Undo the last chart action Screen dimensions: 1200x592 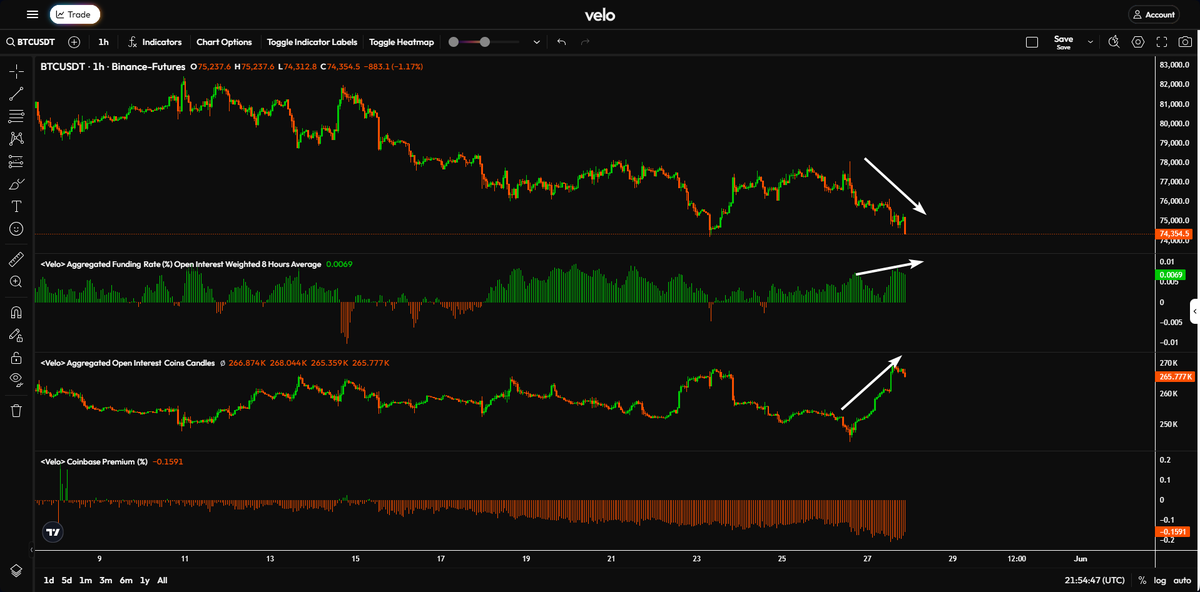tap(561, 42)
